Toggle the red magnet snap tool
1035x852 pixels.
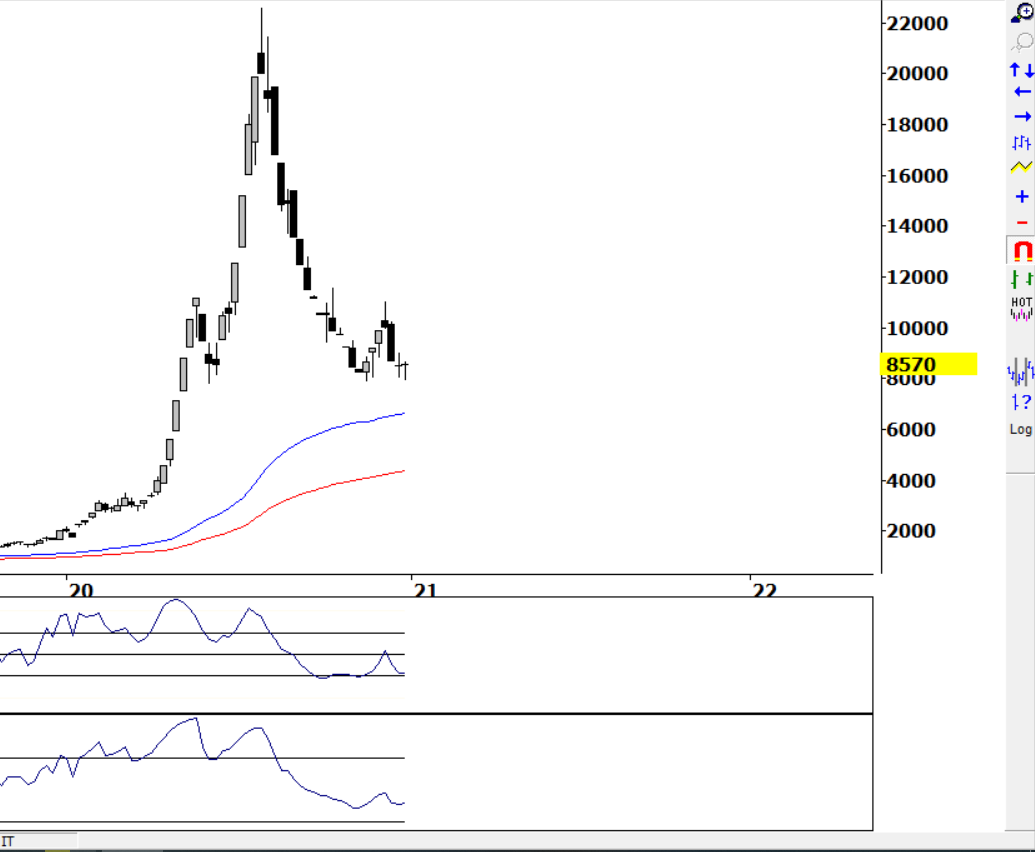tap(1022, 251)
